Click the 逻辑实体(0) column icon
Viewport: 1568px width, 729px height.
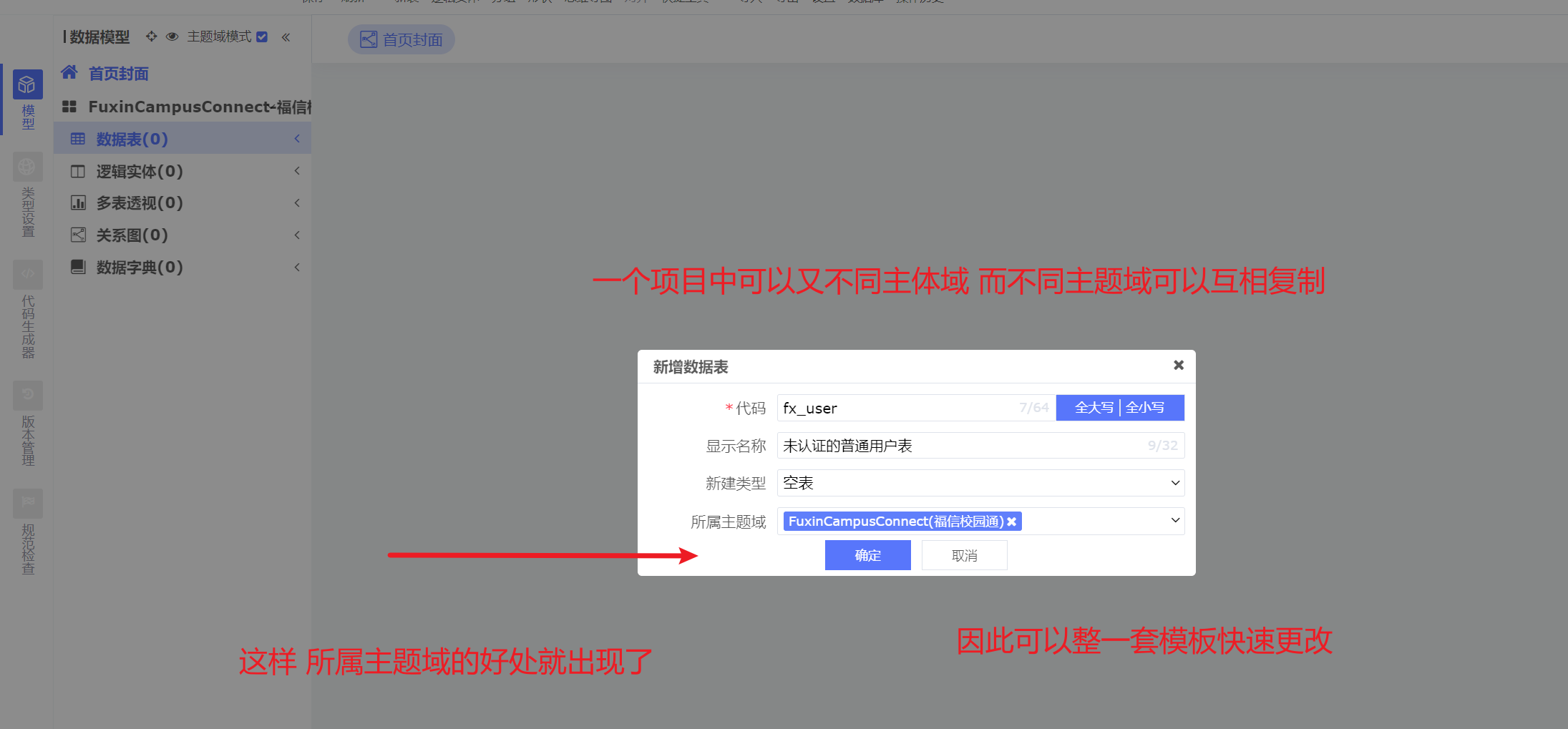(x=78, y=172)
